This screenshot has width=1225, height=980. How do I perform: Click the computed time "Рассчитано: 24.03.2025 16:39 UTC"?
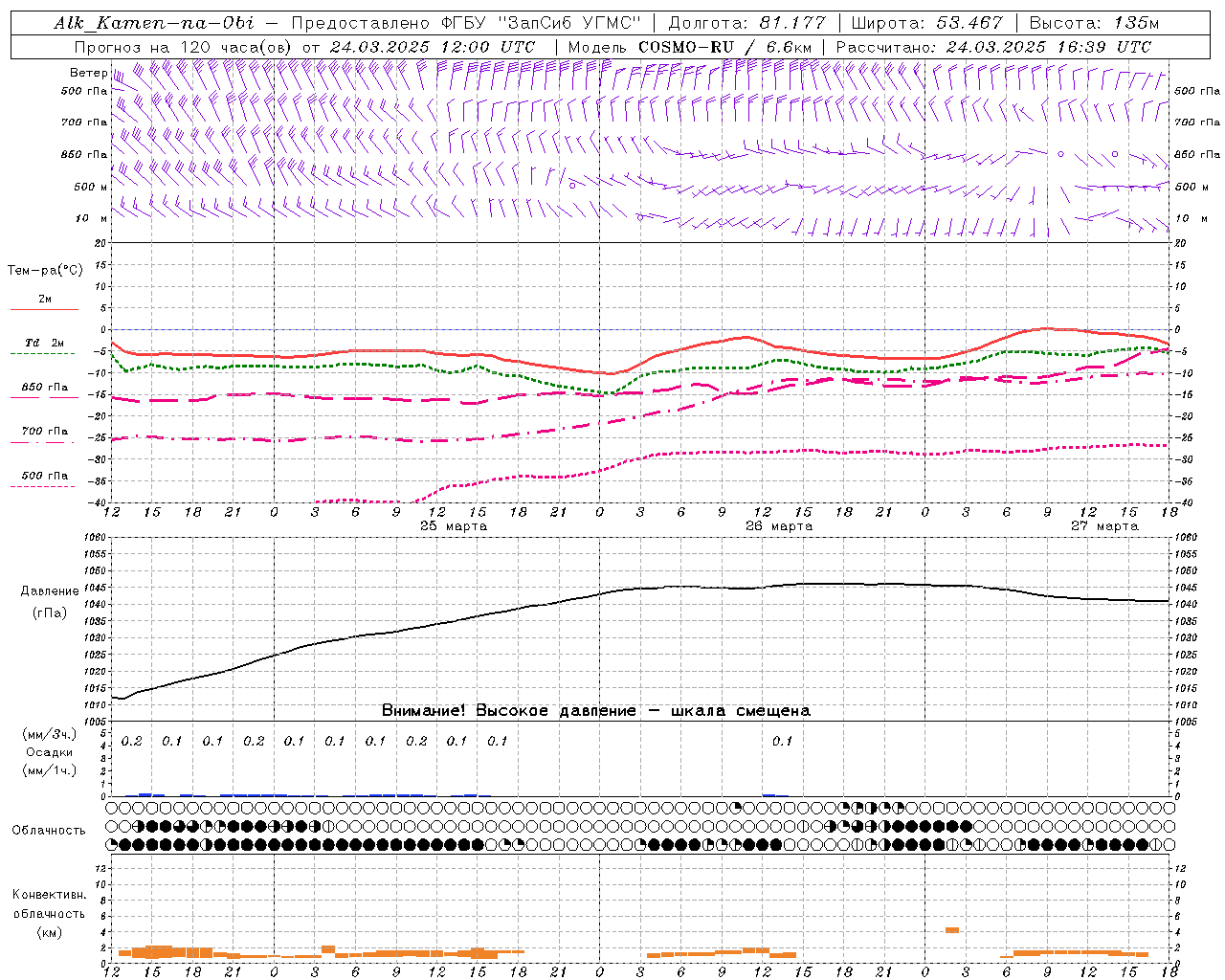(x=993, y=47)
